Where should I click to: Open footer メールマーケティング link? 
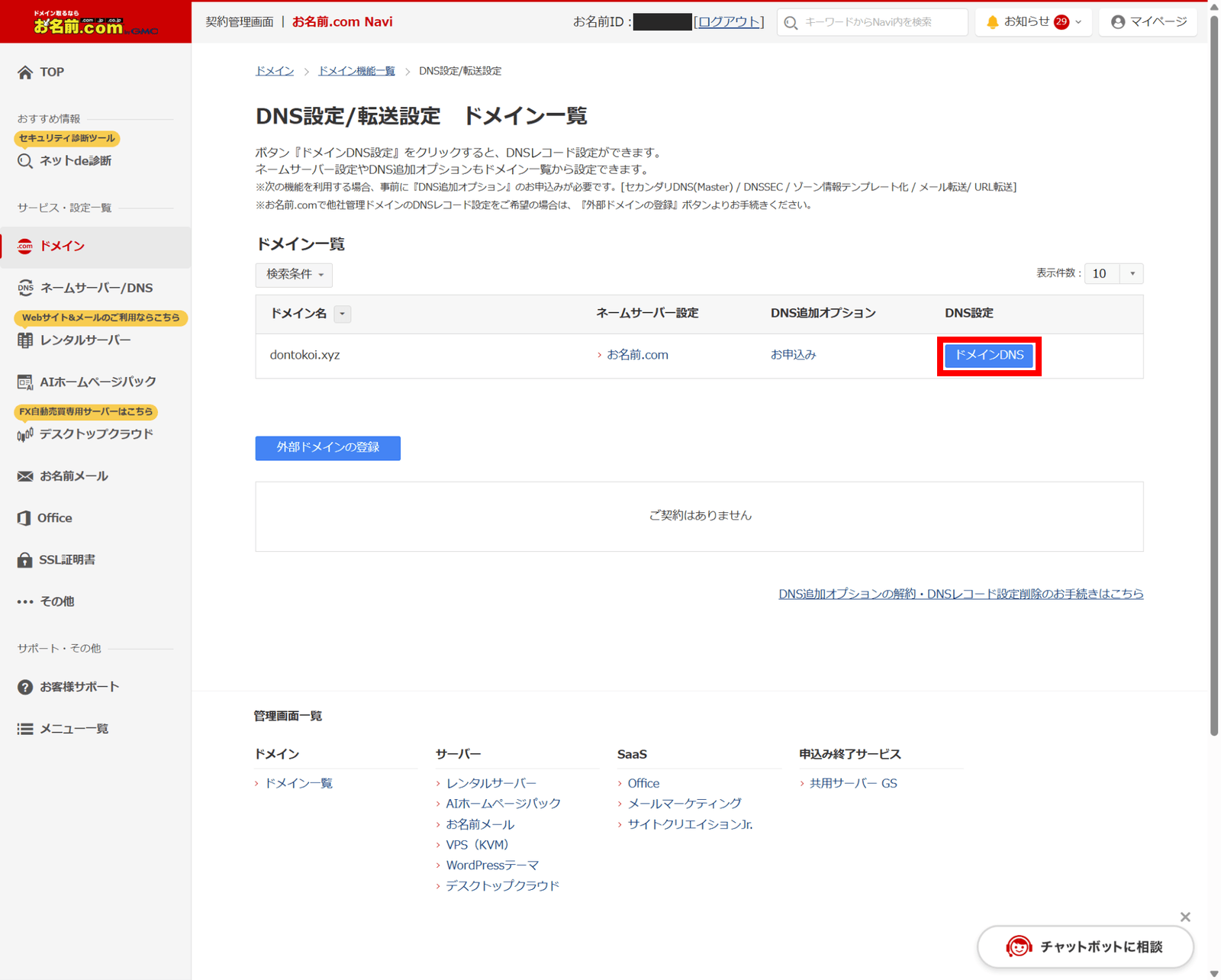685,804
